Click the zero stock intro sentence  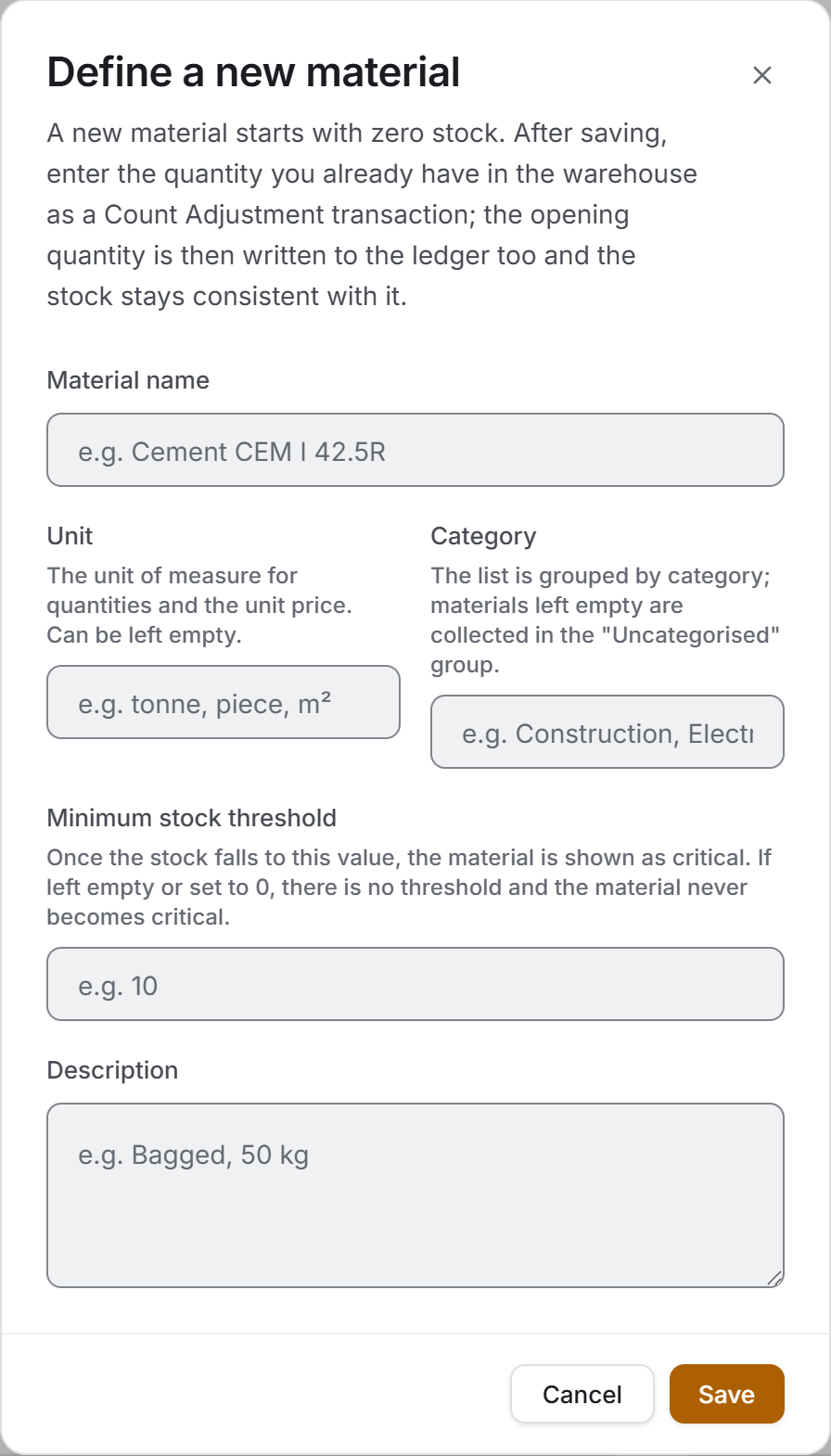276,133
